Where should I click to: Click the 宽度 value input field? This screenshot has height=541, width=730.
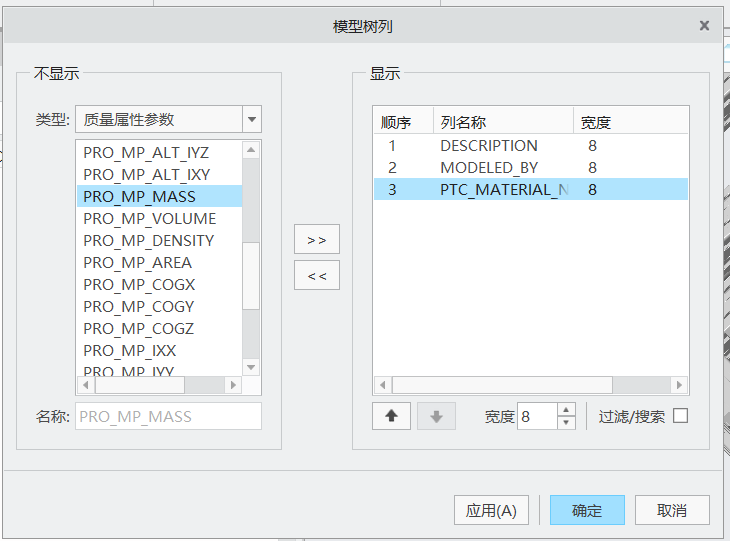537,416
